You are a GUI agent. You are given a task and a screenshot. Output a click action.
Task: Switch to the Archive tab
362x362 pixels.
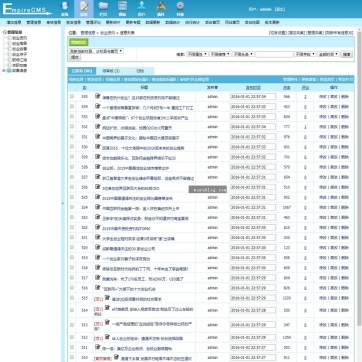point(140,71)
